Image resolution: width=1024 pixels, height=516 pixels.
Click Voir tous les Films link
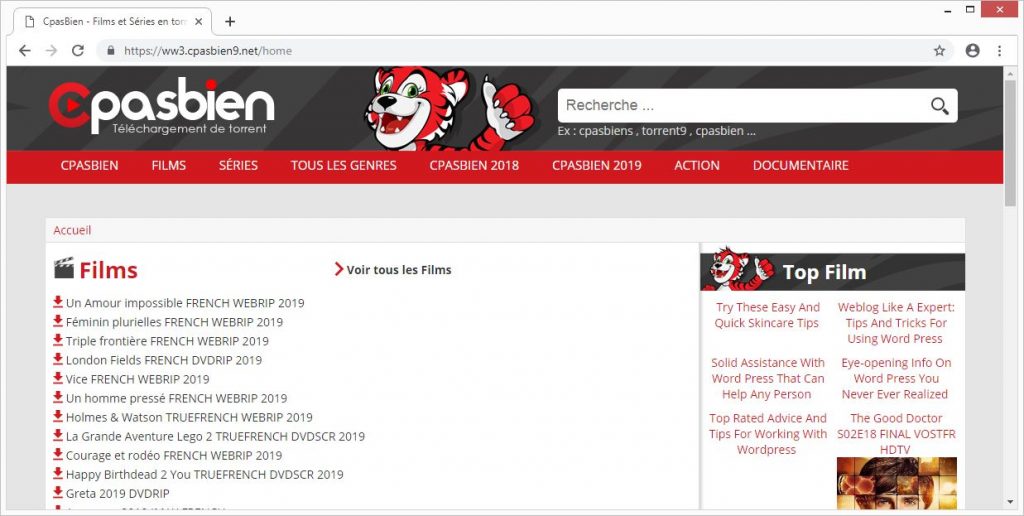(393, 269)
